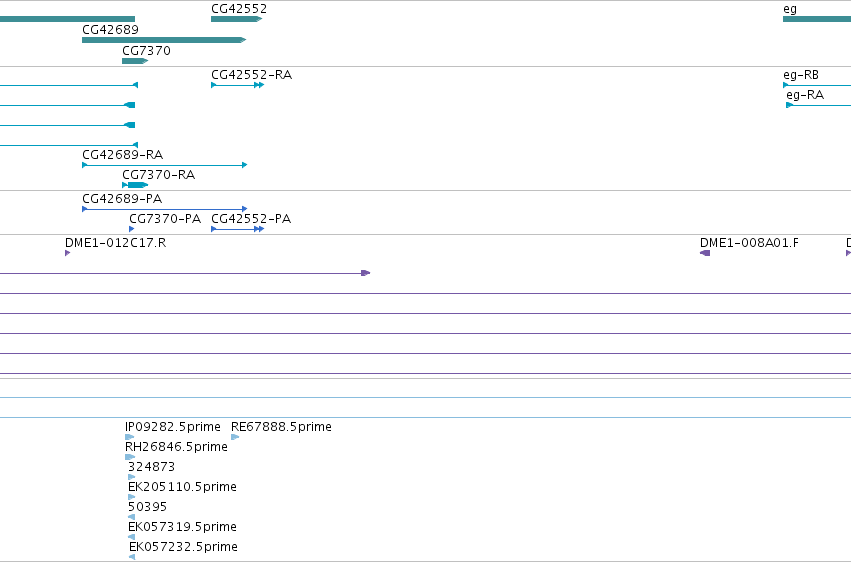Viewport: 851px width, 562px height.
Task: Select the glyph under EK057232.5prime
Action: [x=132, y=557]
